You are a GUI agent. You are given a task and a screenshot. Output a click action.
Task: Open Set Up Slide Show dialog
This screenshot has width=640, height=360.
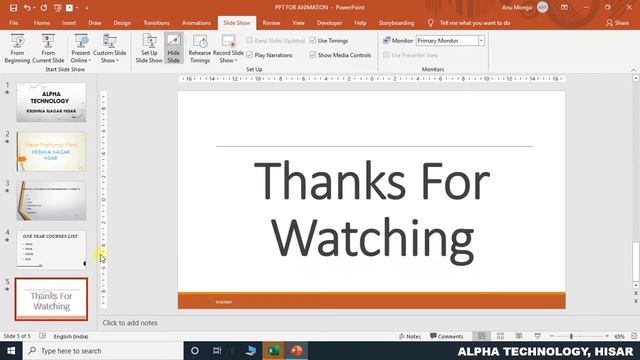(x=149, y=48)
